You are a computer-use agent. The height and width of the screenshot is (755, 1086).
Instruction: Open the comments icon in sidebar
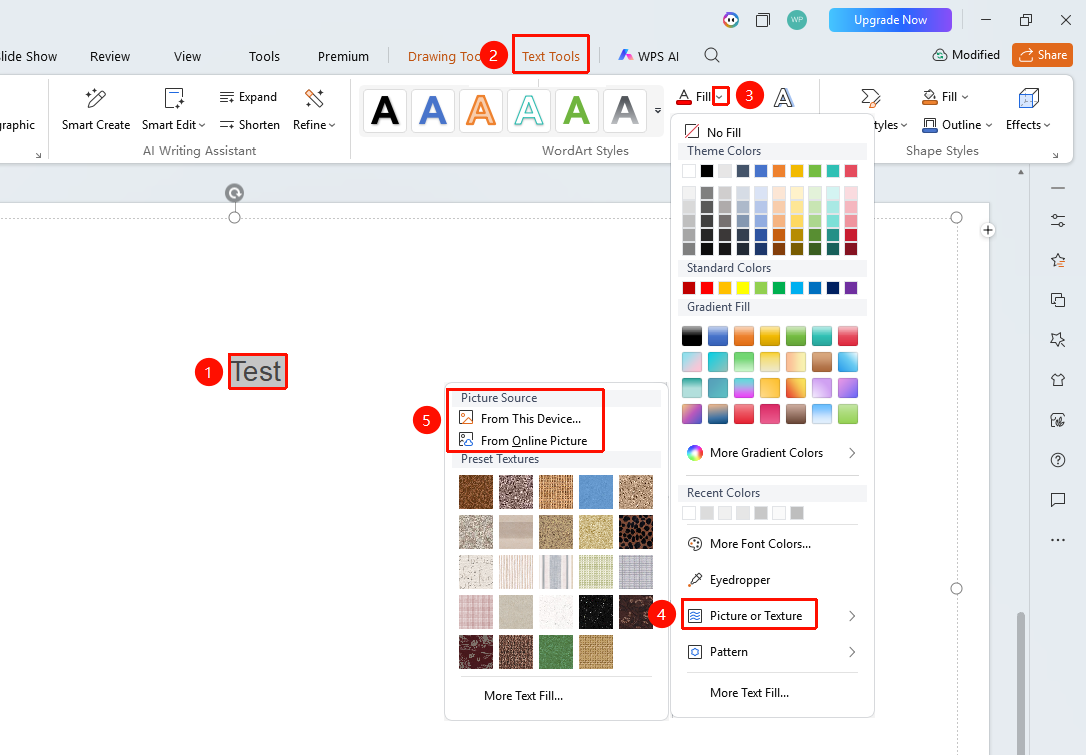pos(1058,499)
